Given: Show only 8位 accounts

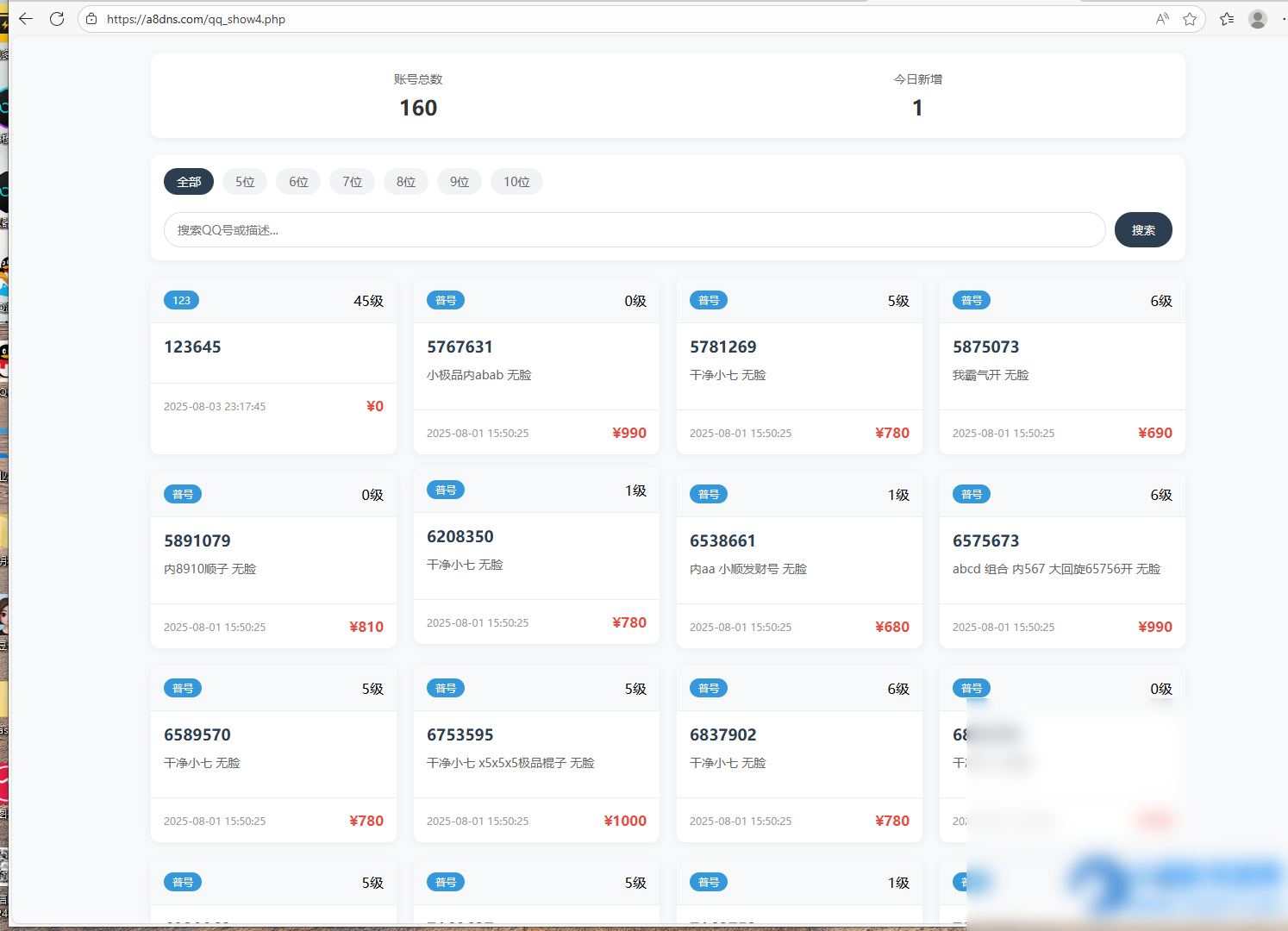Looking at the screenshot, I should pos(406,182).
